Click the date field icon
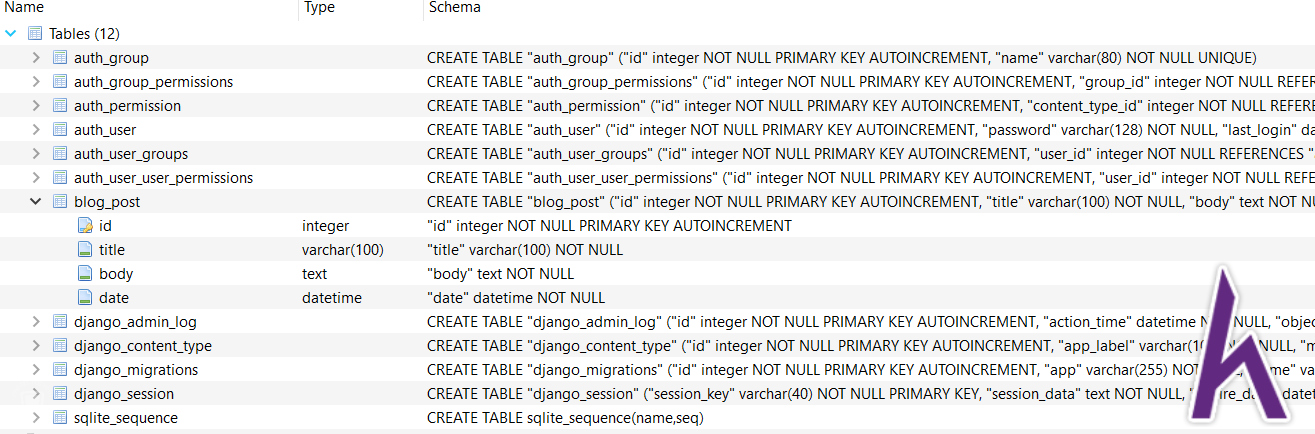1315x434 pixels. coord(85,298)
